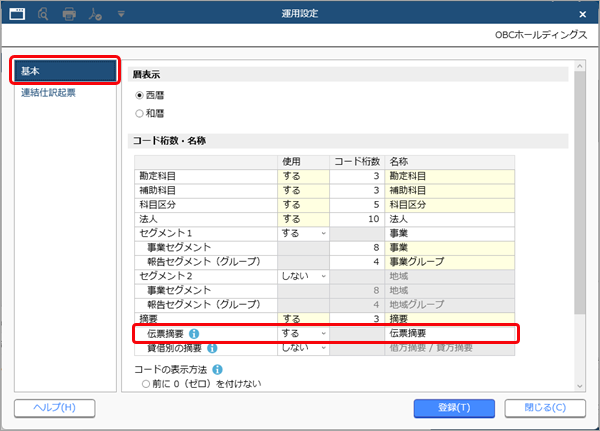Click 事業セグメント コード桁数 8 under セグメント1
This screenshot has height=431, width=600.
(357, 248)
